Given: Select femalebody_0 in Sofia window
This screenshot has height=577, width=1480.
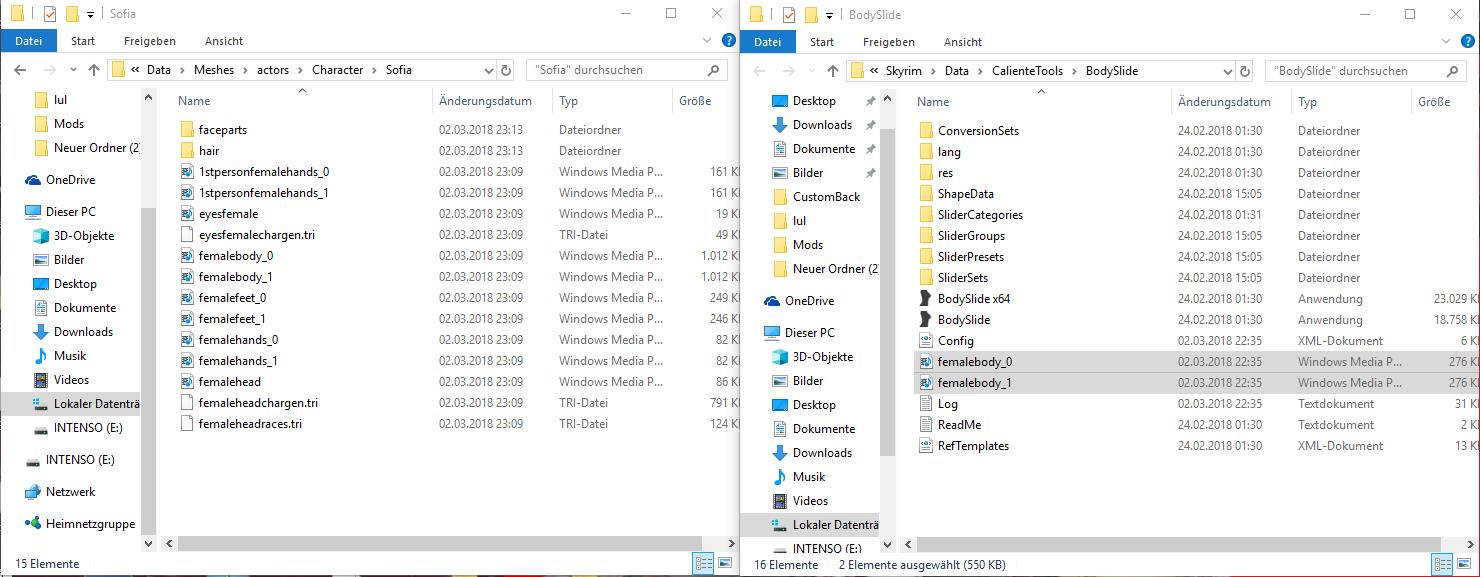Looking at the screenshot, I should pyautogui.click(x=236, y=256).
